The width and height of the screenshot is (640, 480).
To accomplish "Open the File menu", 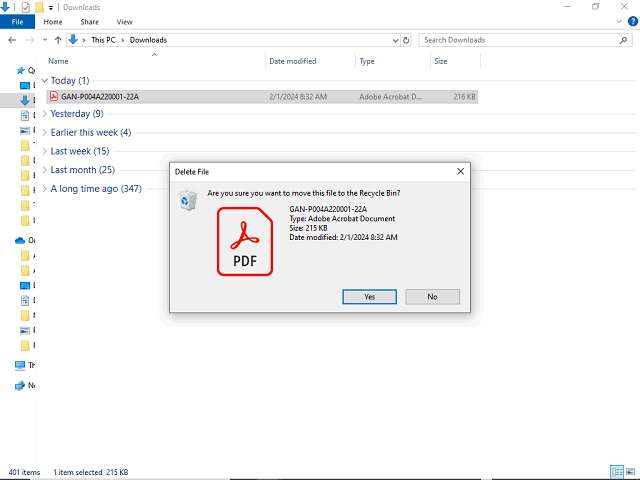I will pos(17,22).
